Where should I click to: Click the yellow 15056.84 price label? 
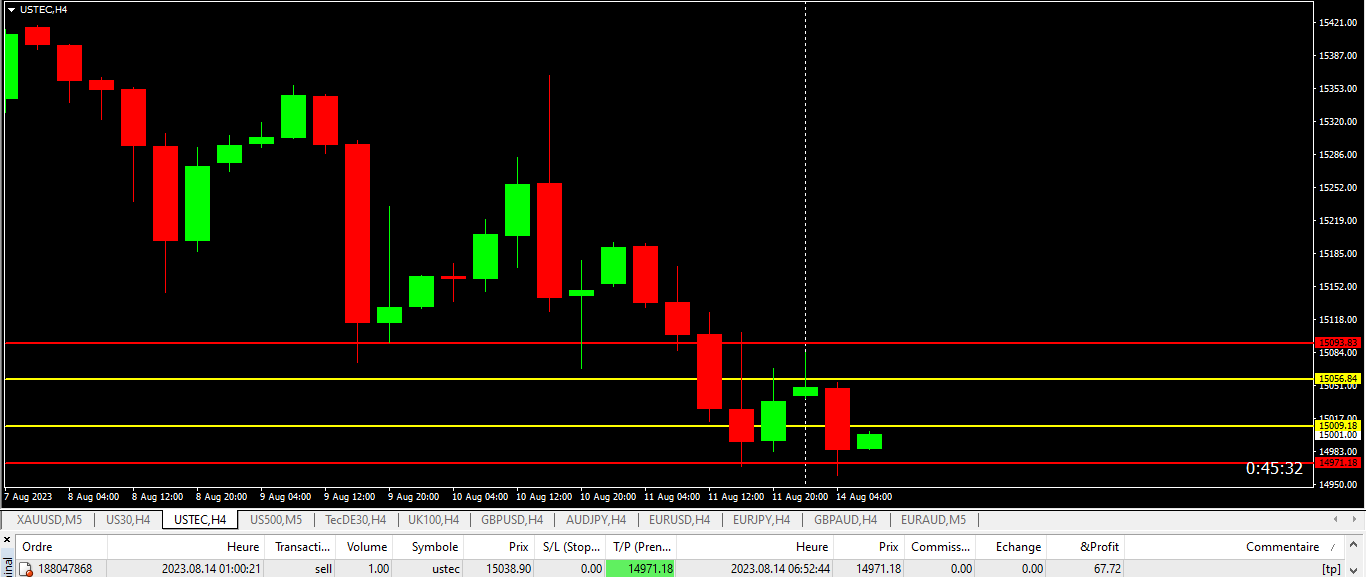(x=1337, y=379)
